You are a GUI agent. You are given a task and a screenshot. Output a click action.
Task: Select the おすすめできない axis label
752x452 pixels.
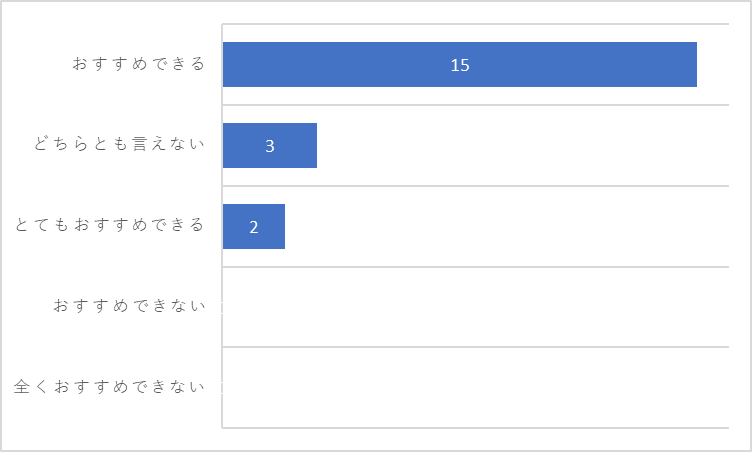click(129, 305)
